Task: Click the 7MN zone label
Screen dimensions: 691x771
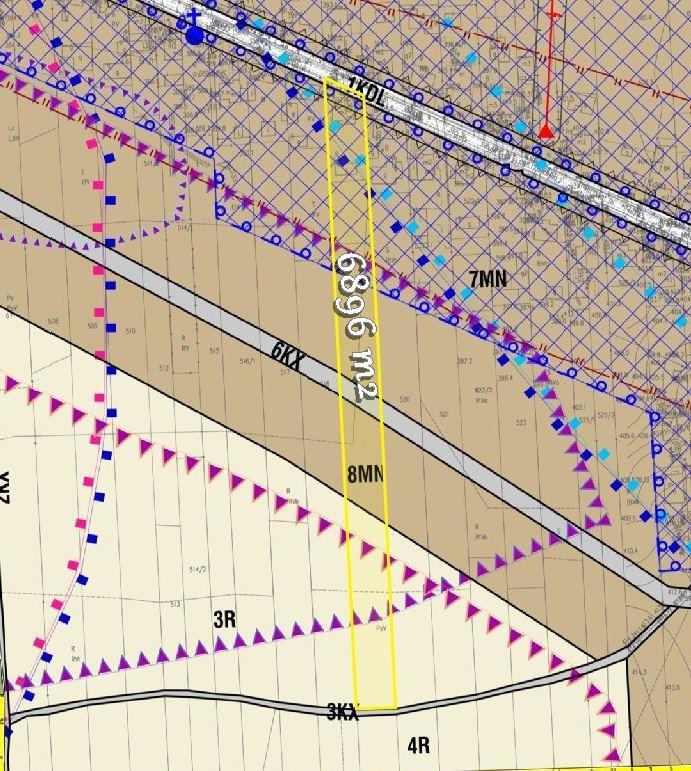Action: (x=487, y=278)
